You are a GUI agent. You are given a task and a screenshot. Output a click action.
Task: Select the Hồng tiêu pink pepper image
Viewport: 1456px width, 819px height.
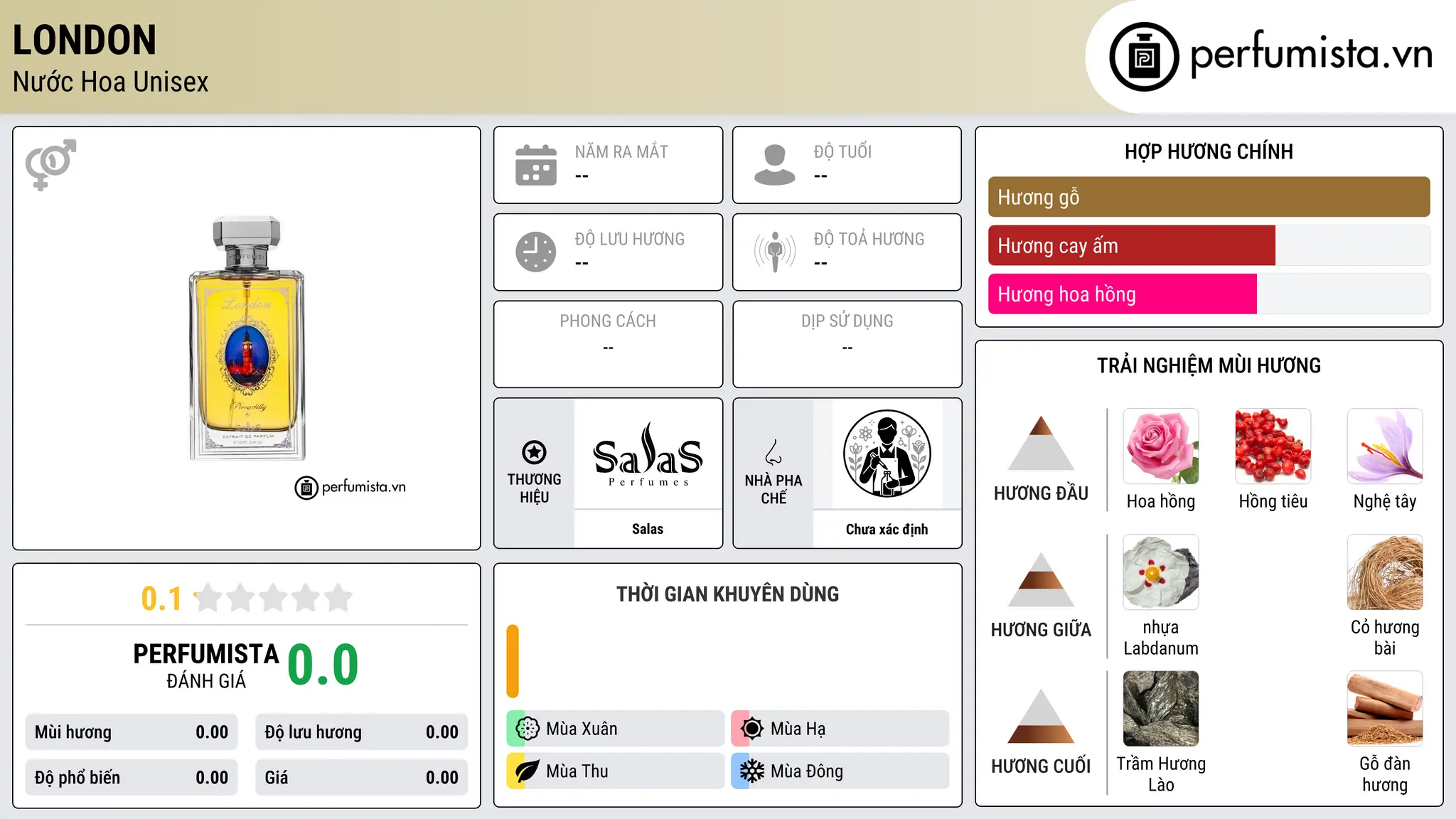coord(1273,446)
